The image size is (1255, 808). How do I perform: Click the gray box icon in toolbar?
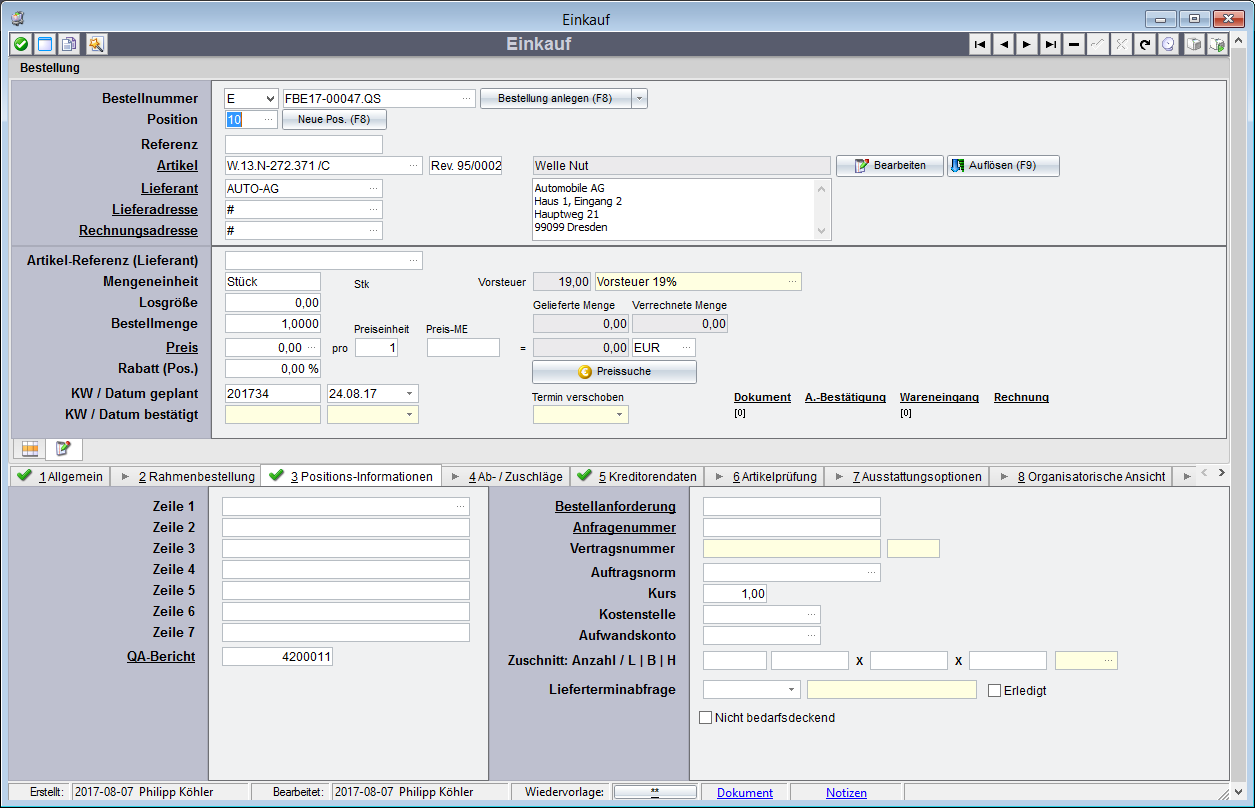pyautogui.click(x=1193, y=44)
